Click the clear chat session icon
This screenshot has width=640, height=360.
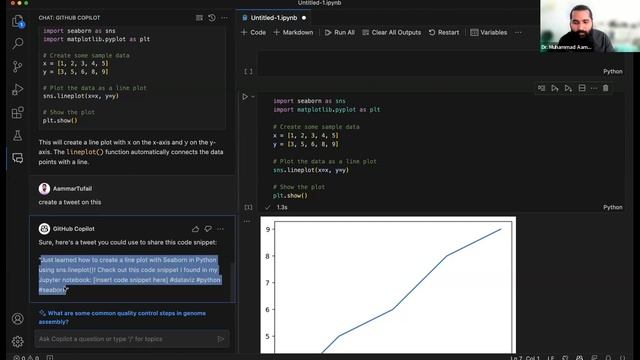tap(199, 18)
